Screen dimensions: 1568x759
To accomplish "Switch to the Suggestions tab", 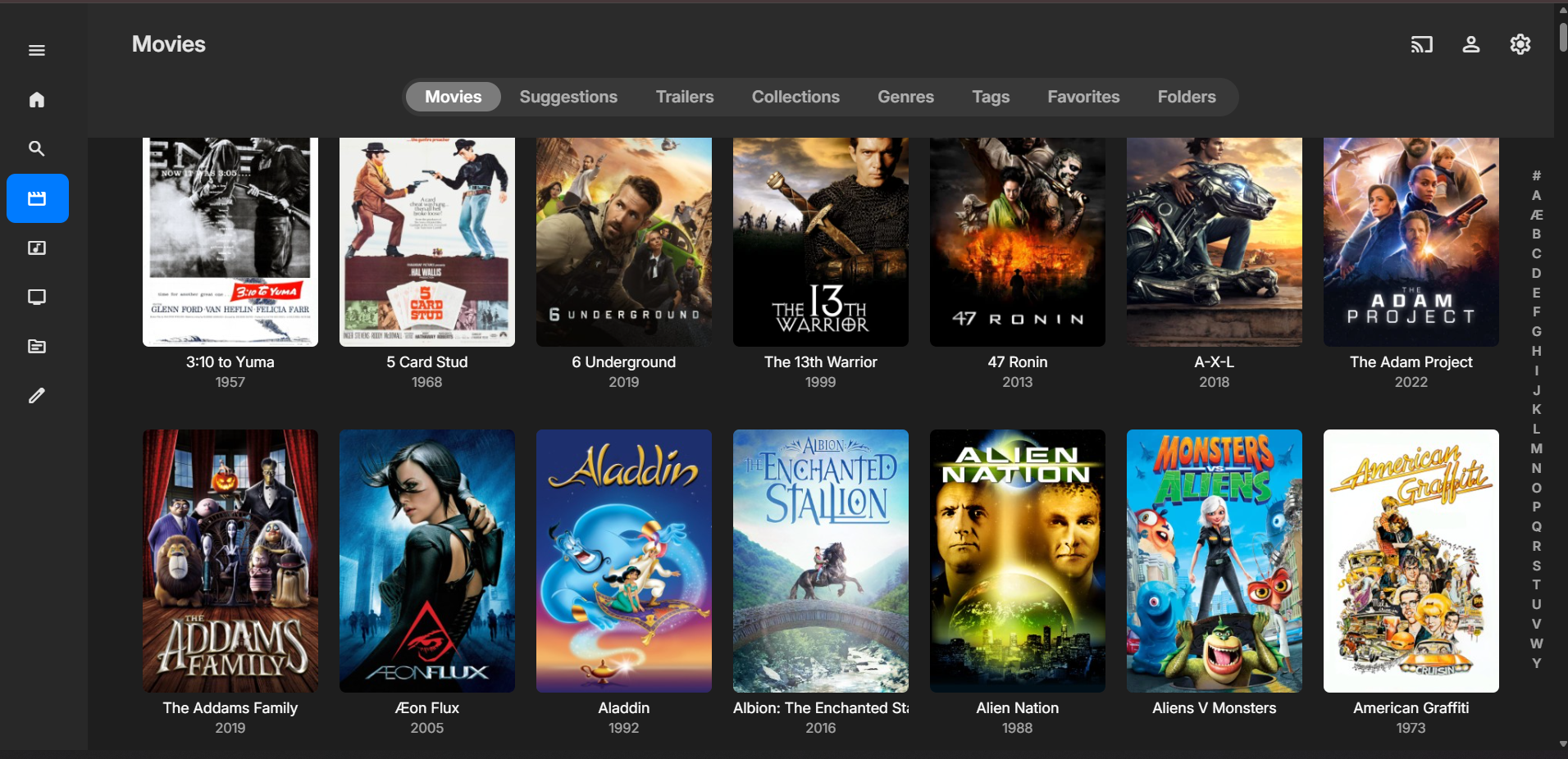I will (x=568, y=97).
